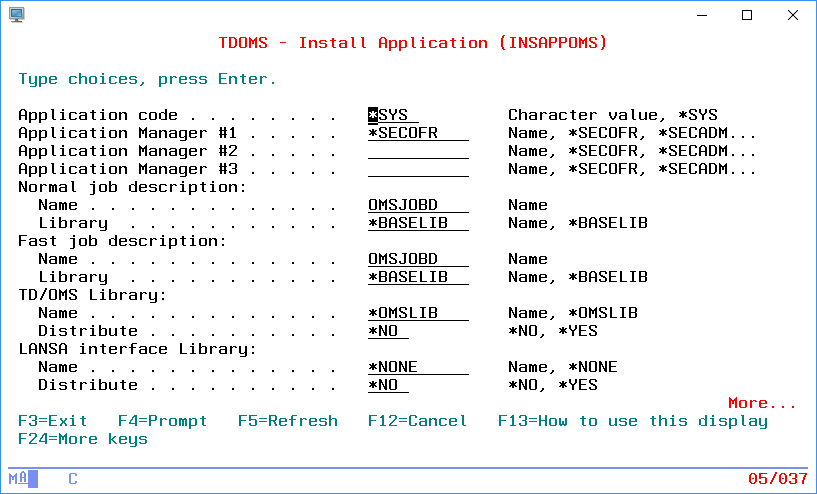Image resolution: width=817 pixels, height=494 pixels.
Task: Click Fast job description Library field
Action: click(x=417, y=277)
